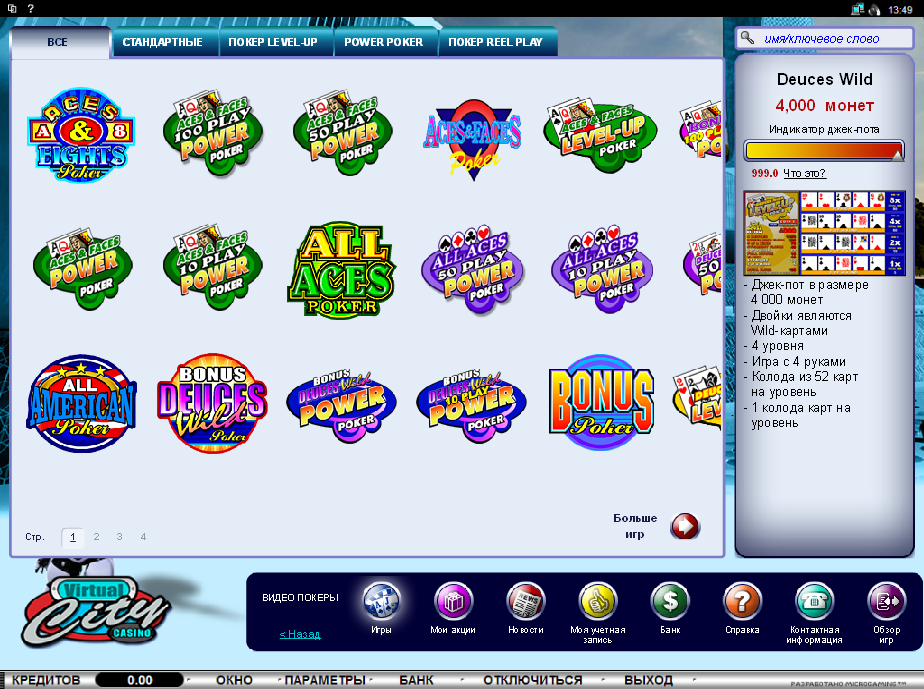This screenshot has width=924, height=689.
Task: Go to page 4
Action: pos(143,536)
